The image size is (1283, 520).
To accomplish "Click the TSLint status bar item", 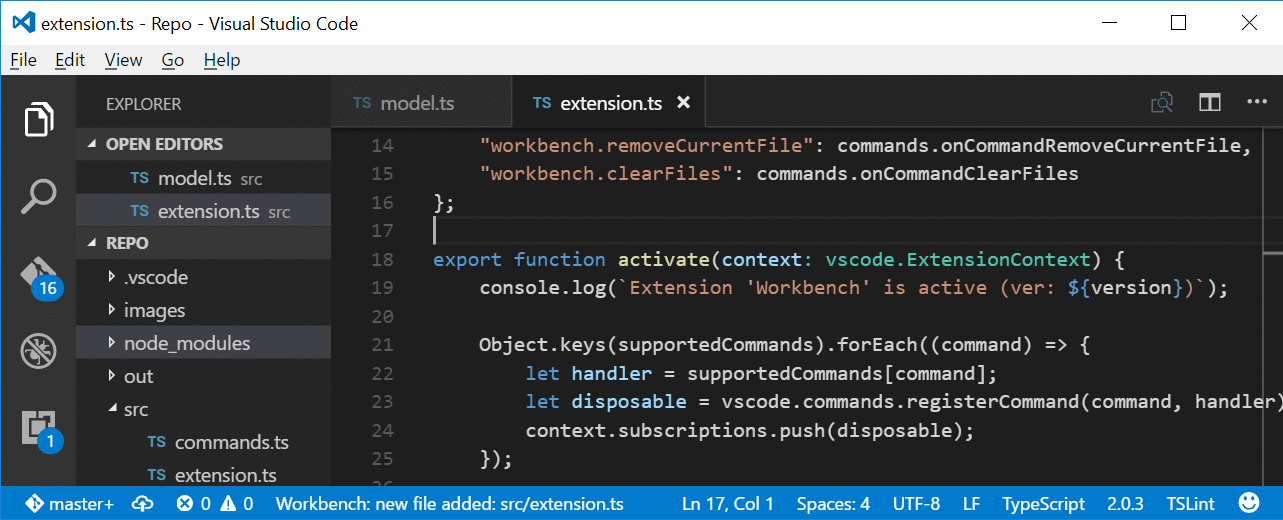I will coord(1190,503).
